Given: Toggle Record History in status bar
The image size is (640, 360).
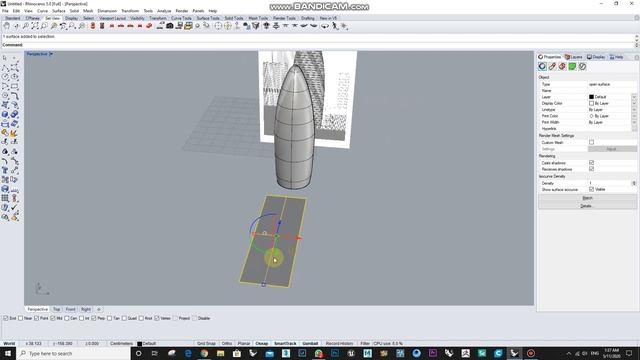Looking at the screenshot, I should (x=339, y=344).
